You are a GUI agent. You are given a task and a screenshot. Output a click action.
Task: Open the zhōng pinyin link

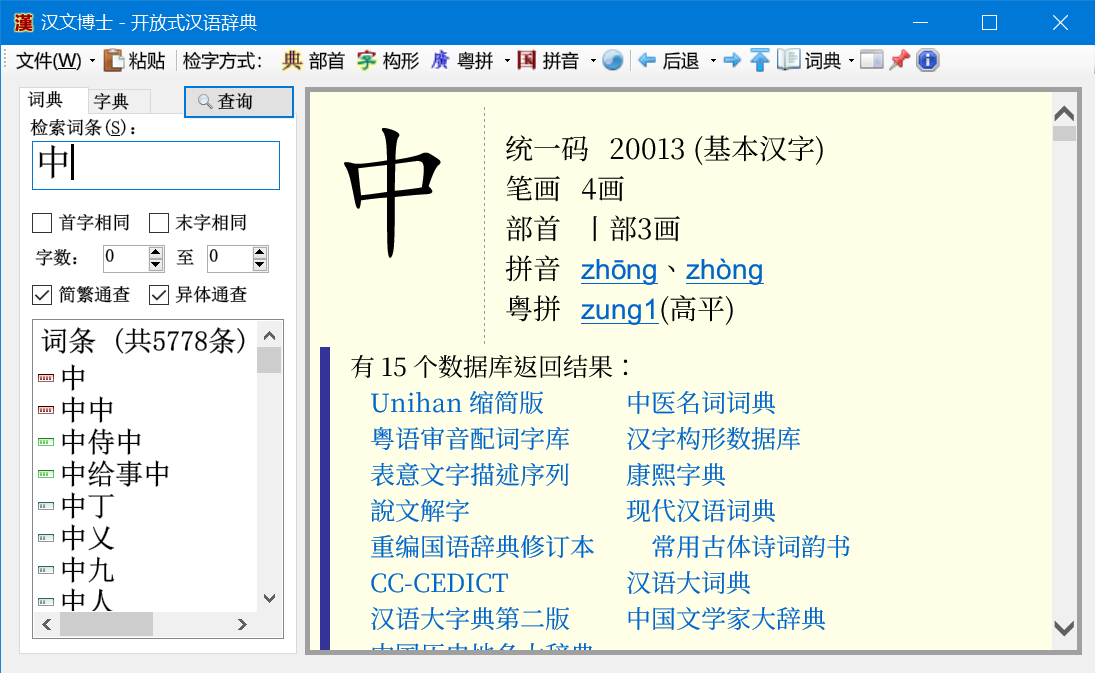pos(619,270)
